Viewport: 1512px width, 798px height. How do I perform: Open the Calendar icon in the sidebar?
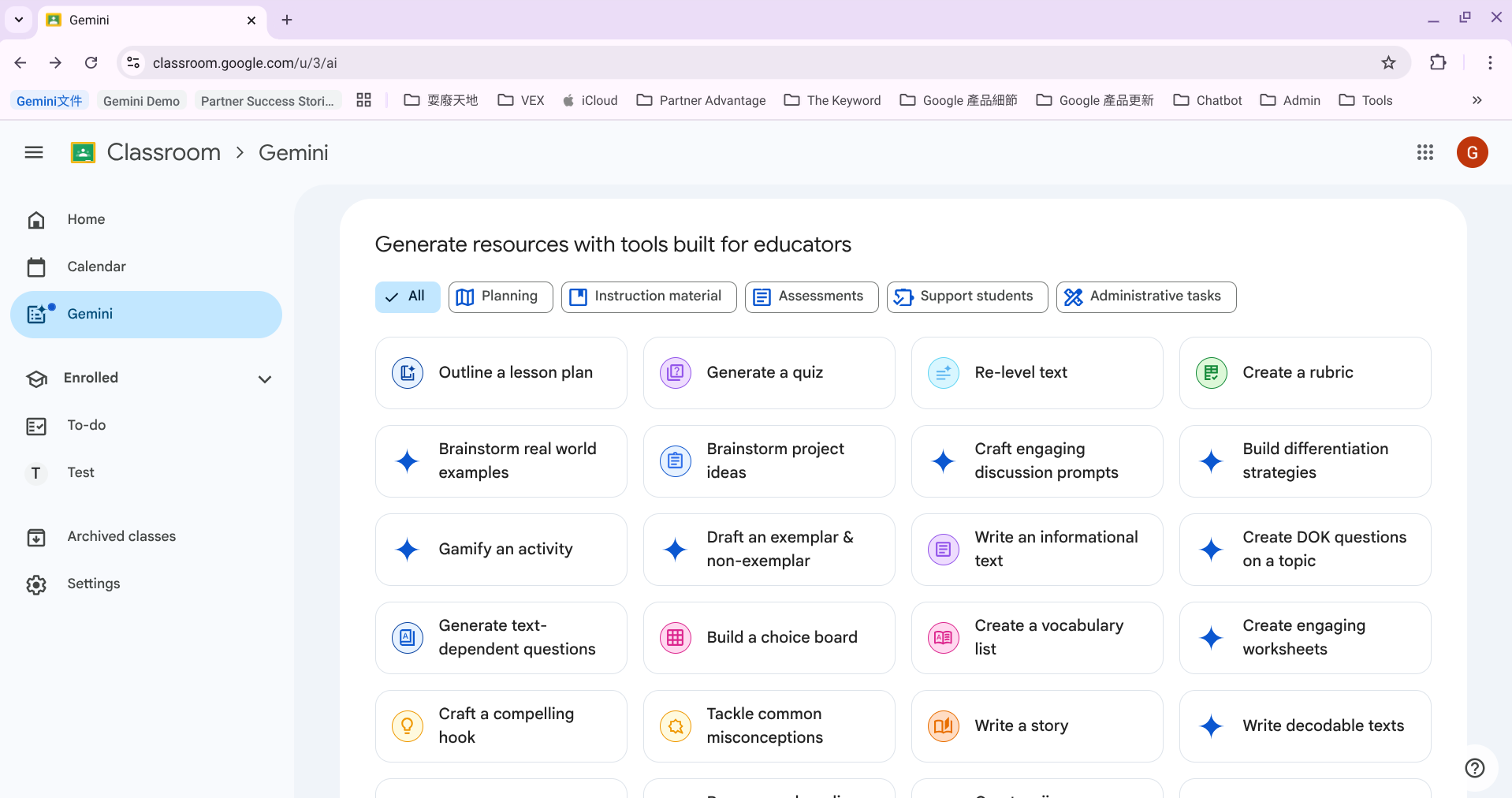click(36, 267)
